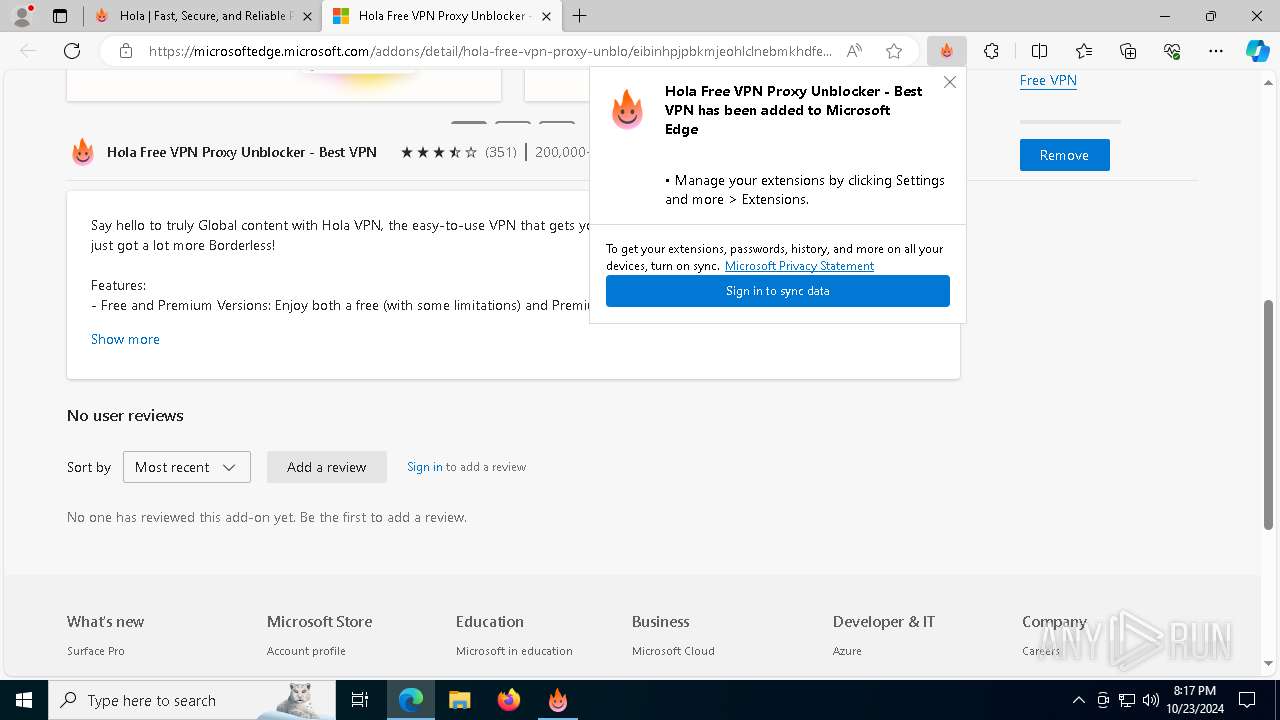Image resolution: width=1280 pixels, height=720 pixels.
Task: Click the Remove extension button
Action: coord(1064,155)
